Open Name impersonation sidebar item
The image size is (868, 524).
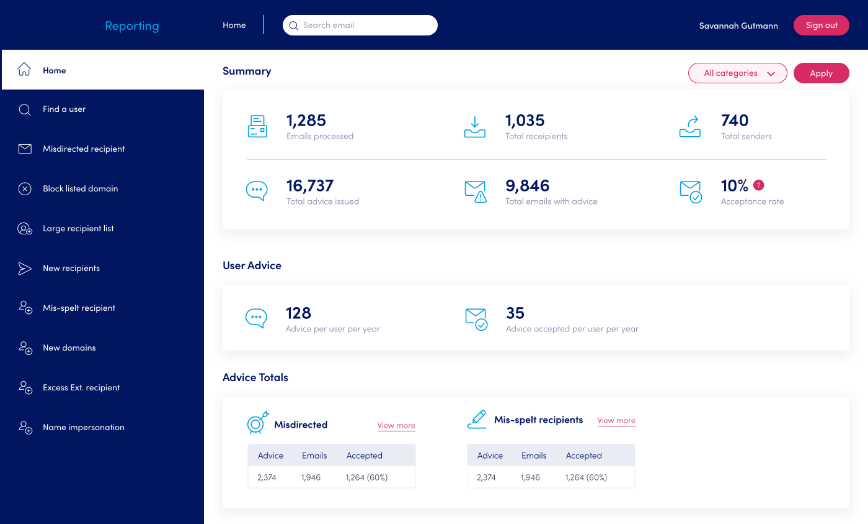click(x=83, y=427)
